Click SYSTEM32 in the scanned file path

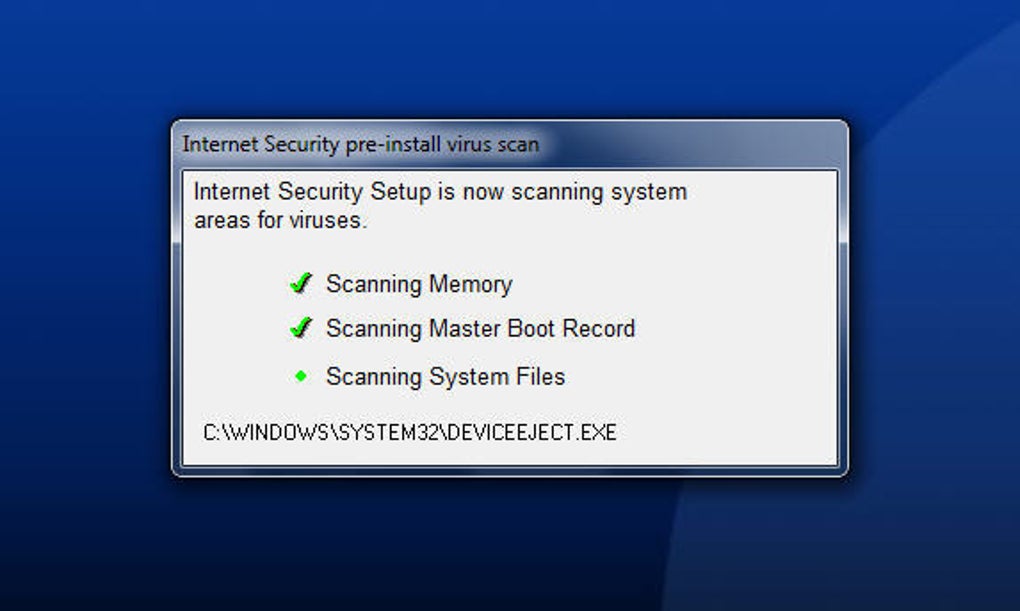pos(392,433)
